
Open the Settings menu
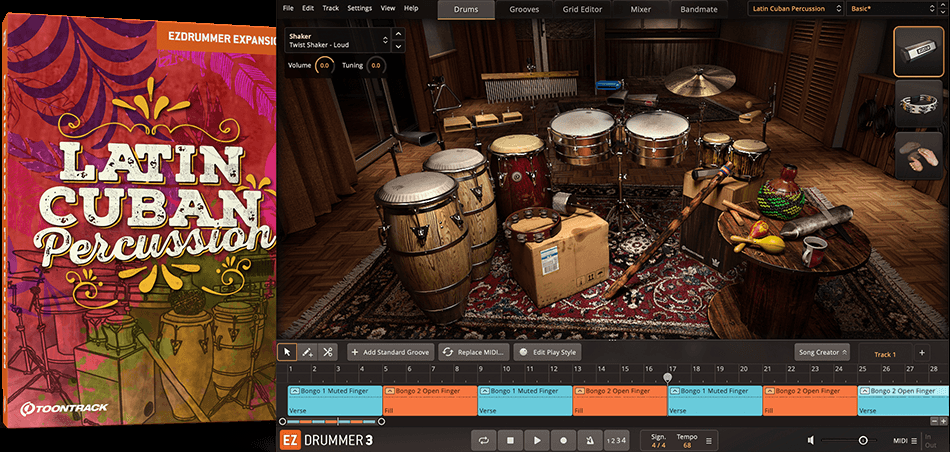(360, 8)
